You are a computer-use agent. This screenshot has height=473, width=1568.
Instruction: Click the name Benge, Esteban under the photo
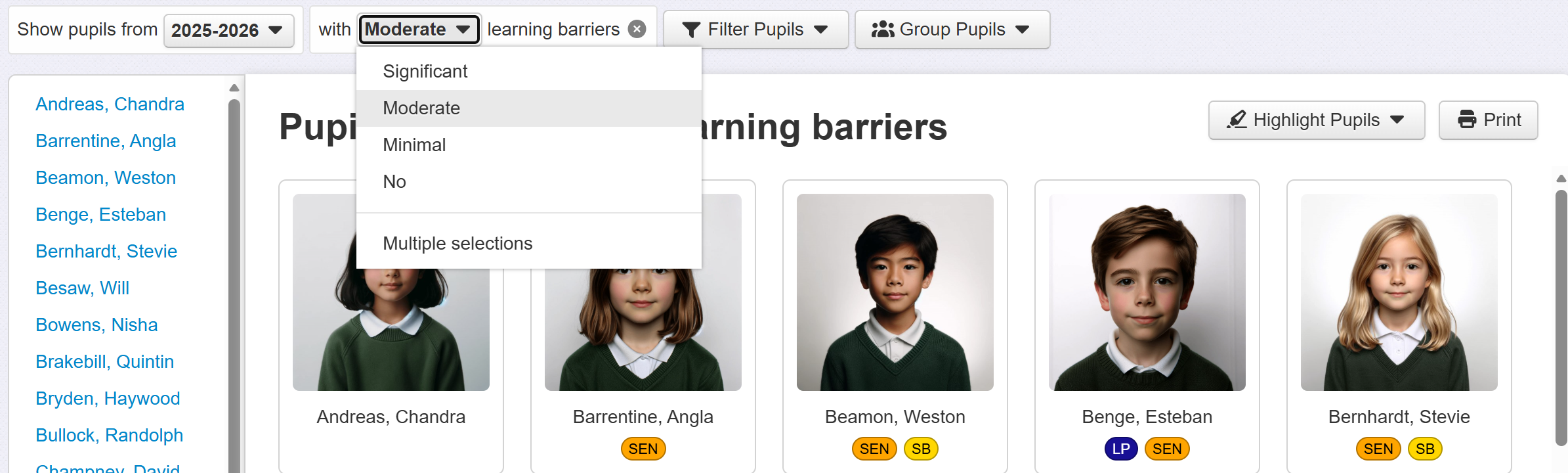(1147, 417)
